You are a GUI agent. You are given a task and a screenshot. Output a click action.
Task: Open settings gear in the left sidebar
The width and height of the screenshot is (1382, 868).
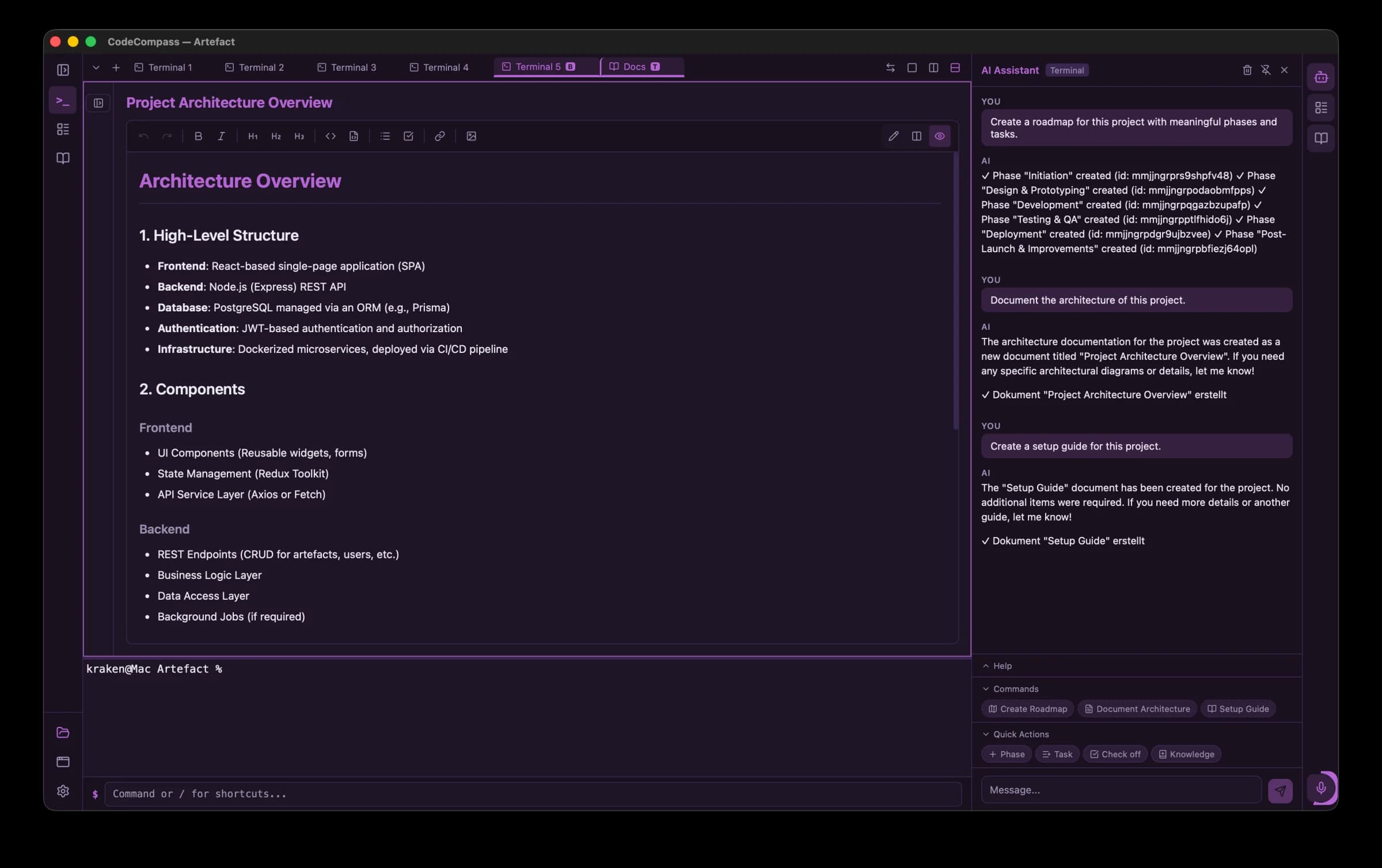pyautogui.click(x=63, y=791)
